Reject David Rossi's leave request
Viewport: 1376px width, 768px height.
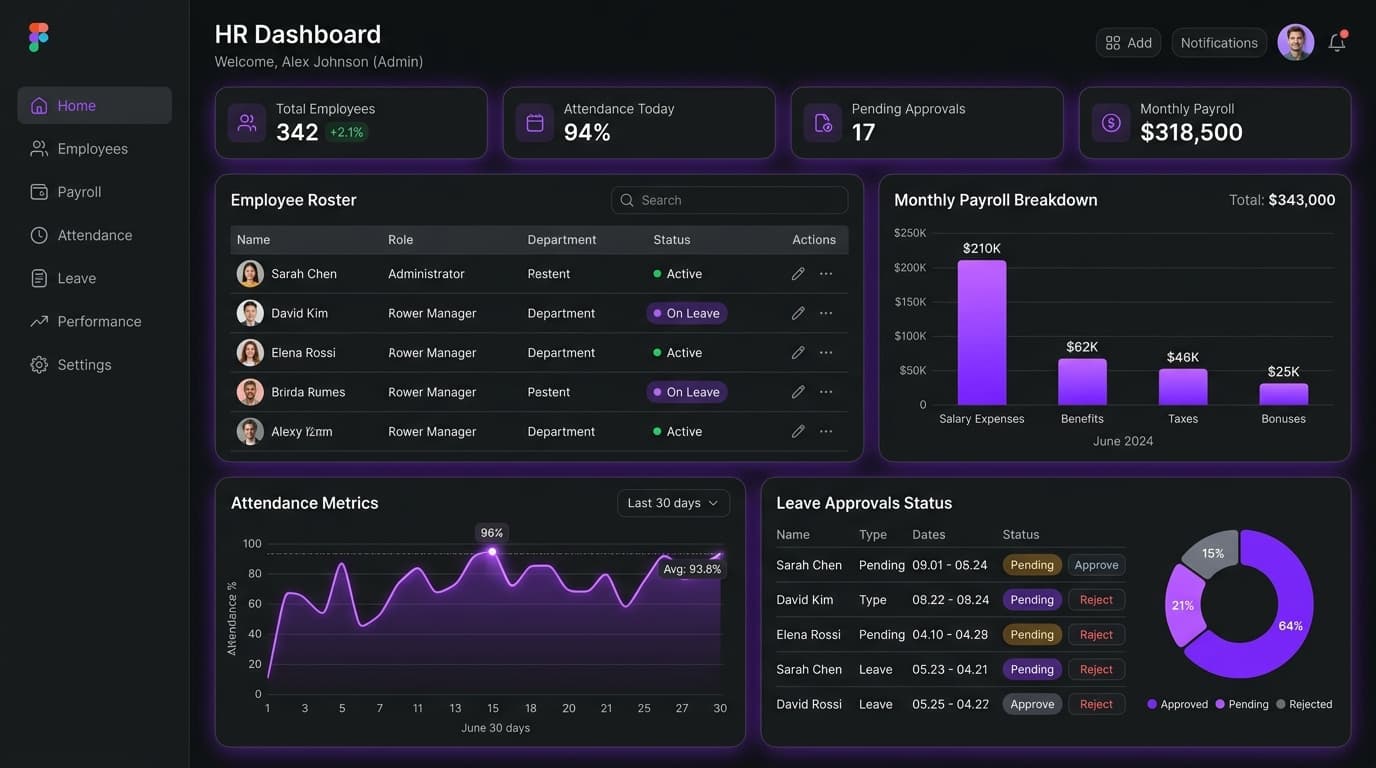[1096, 704]
